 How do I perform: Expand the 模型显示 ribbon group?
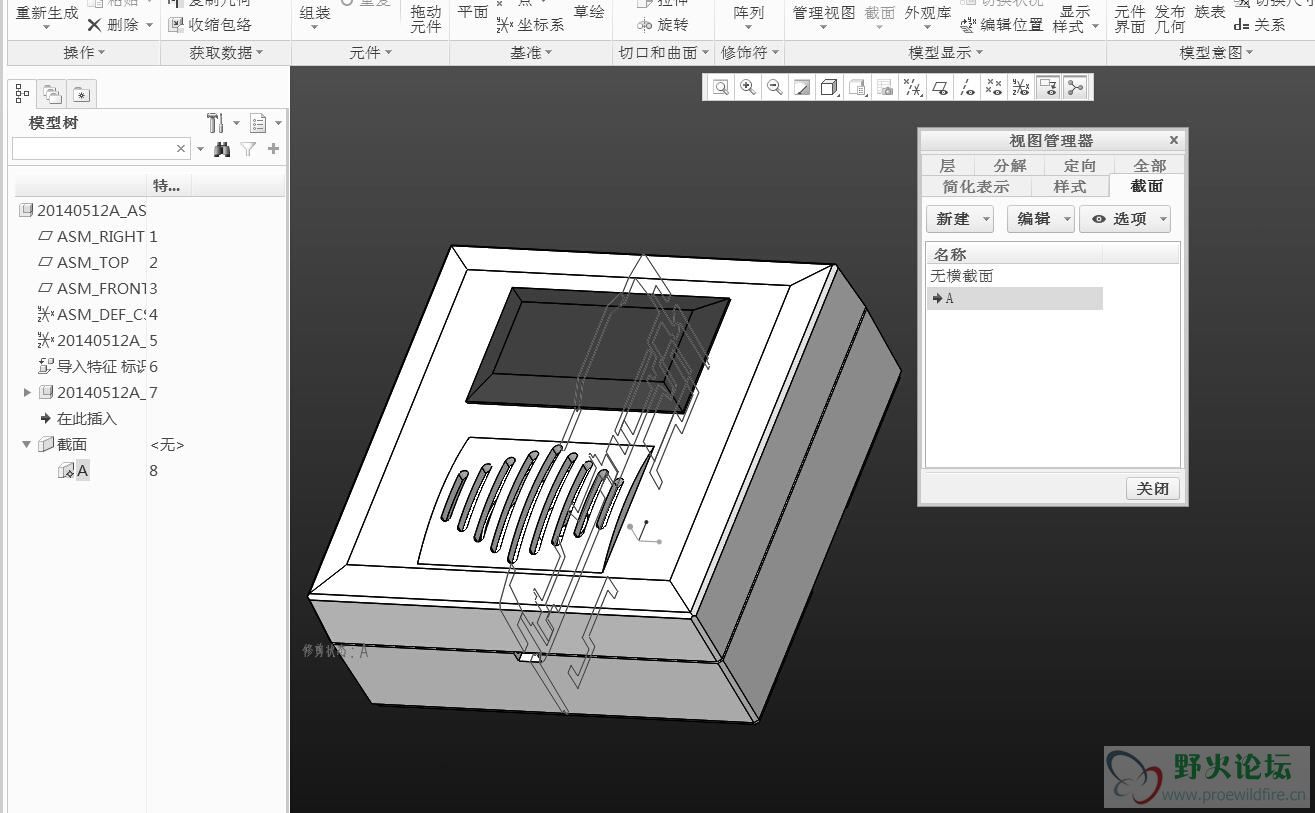point(945,52)
